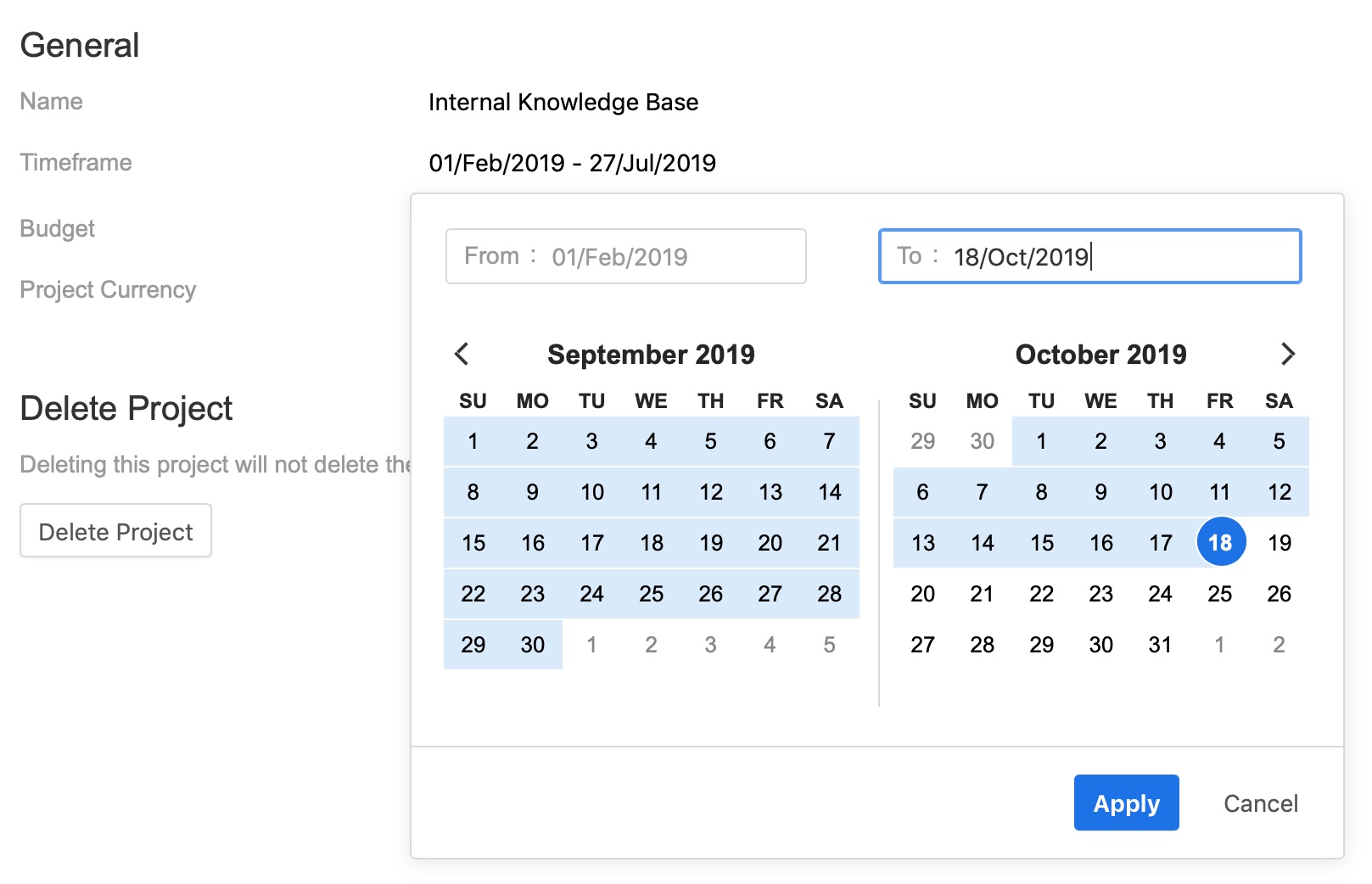Pick October 25 in the calendar

1220,594
